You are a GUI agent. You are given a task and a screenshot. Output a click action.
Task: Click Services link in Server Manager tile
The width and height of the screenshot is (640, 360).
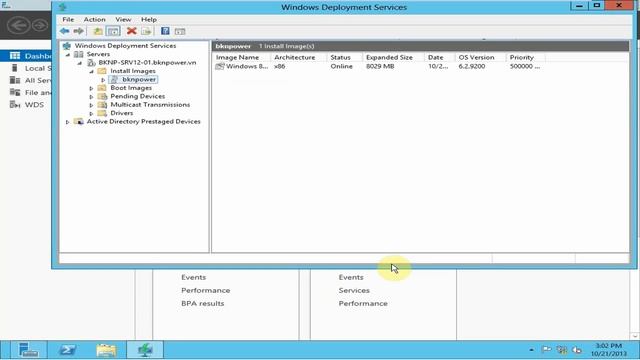pos(354,290)
